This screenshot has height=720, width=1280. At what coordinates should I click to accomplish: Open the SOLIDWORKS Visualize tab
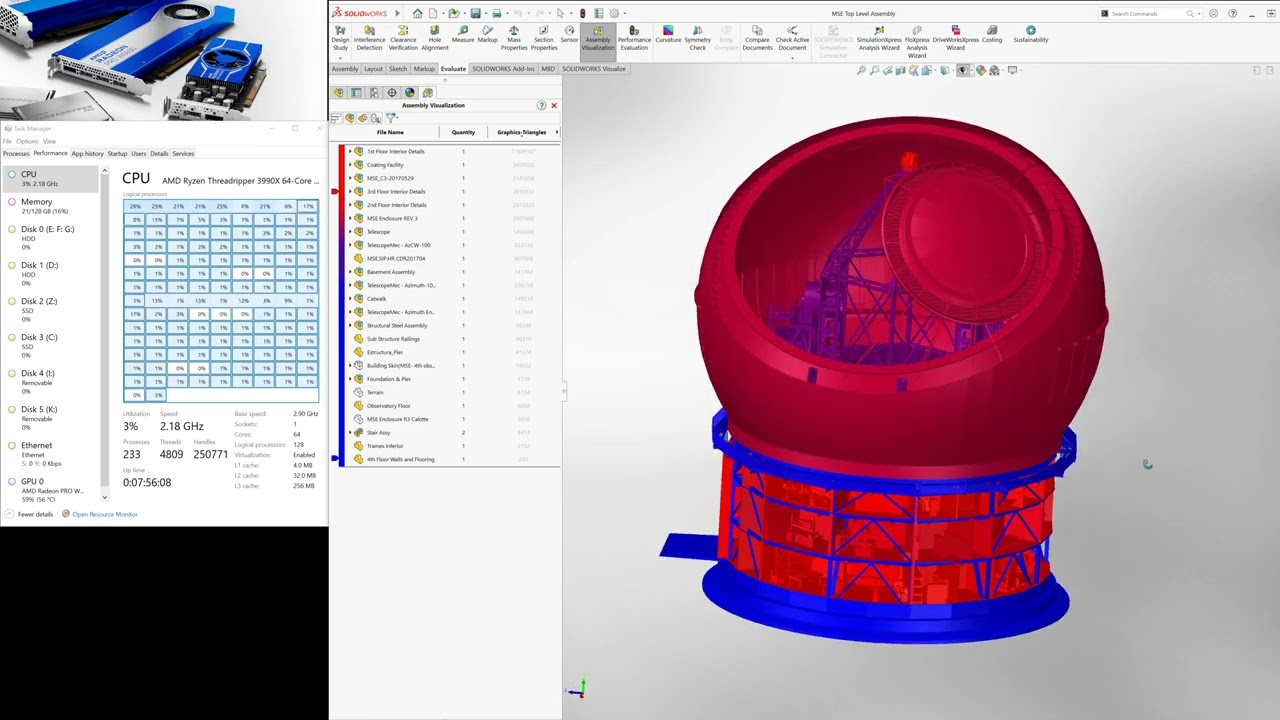[x=594, y=69]
